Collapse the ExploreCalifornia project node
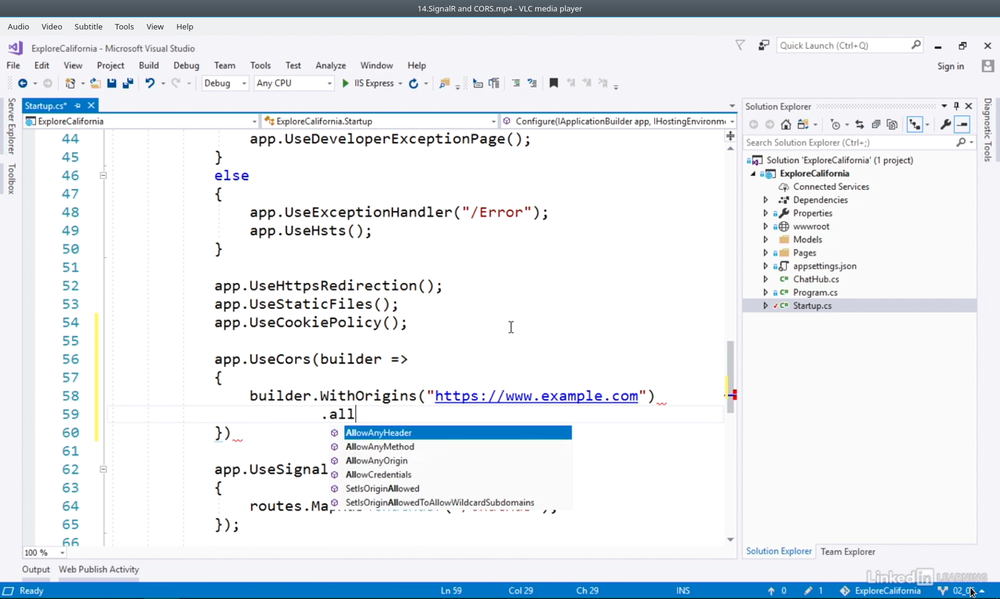The image size is (1000, 599). coord(753,174)
